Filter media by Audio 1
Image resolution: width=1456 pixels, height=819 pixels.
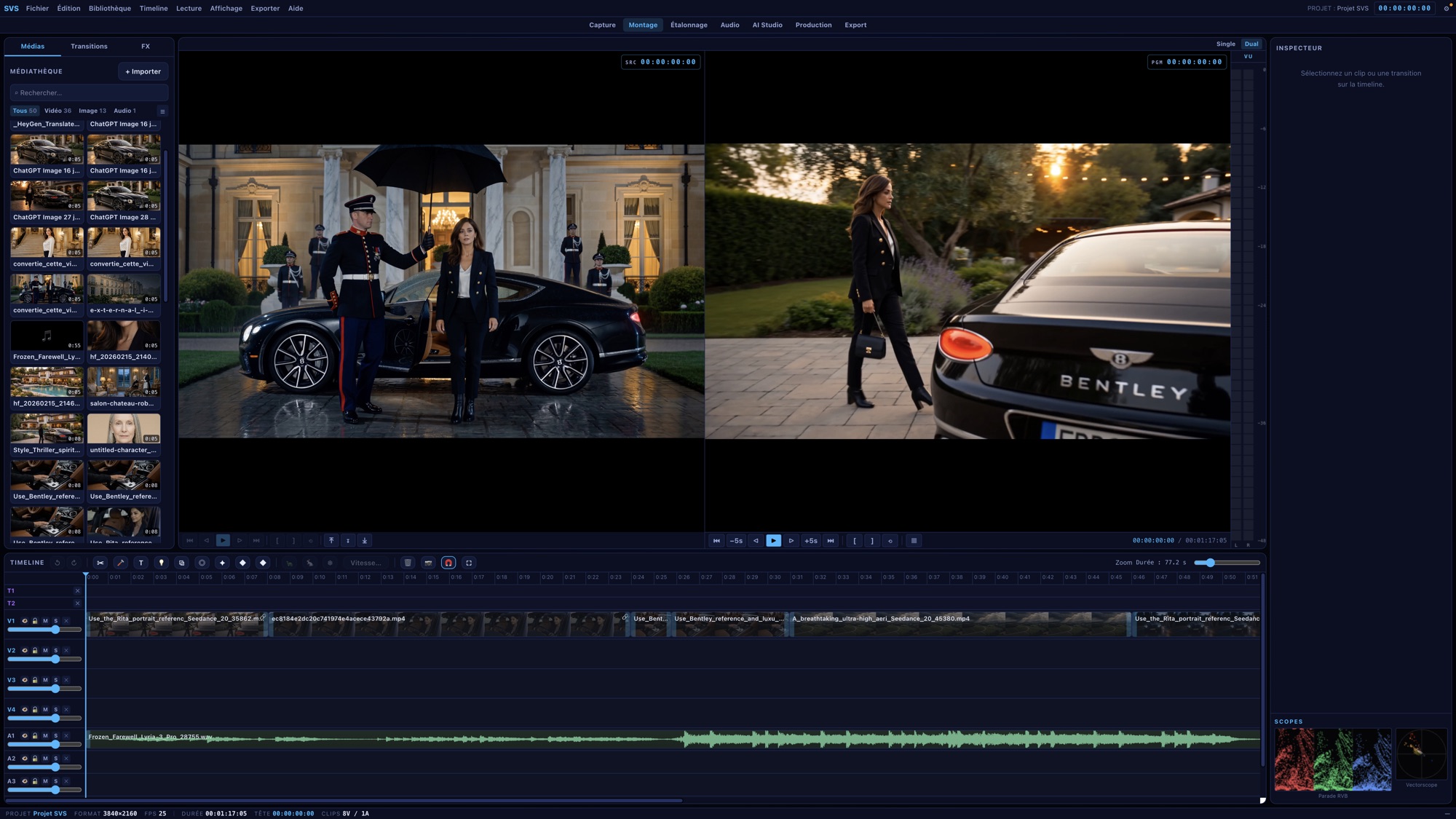[124, 111]
